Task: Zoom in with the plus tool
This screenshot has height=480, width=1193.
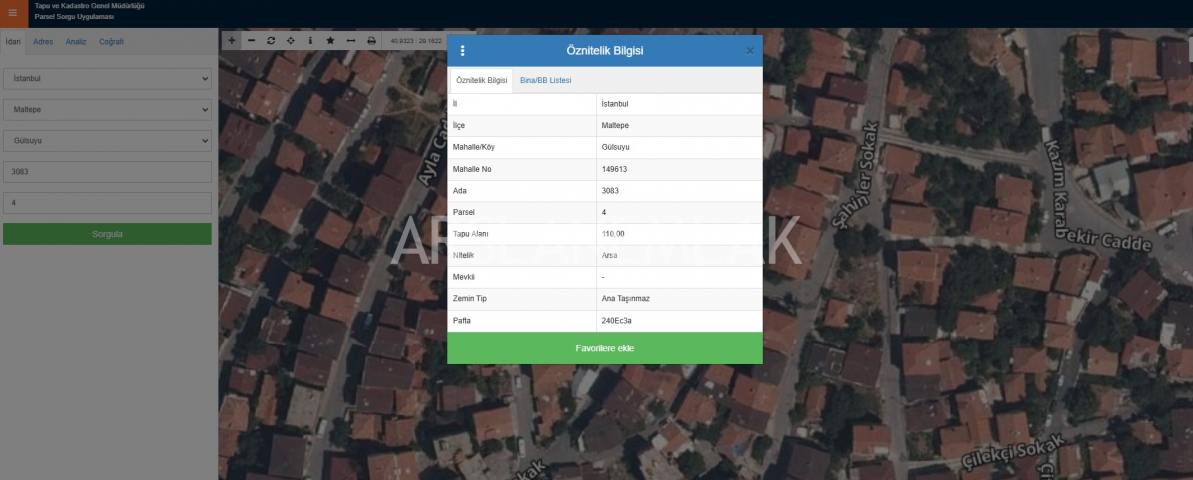Action: 231,41
